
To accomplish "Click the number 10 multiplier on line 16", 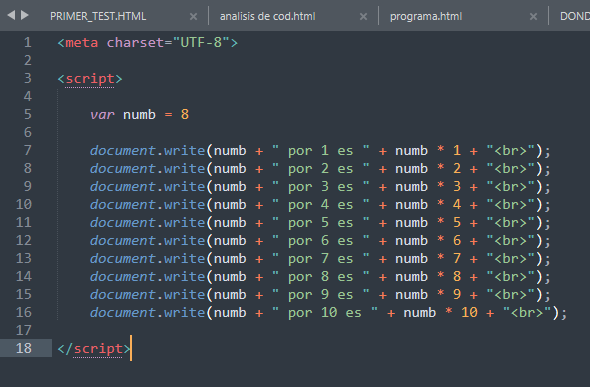I will 469,313.
